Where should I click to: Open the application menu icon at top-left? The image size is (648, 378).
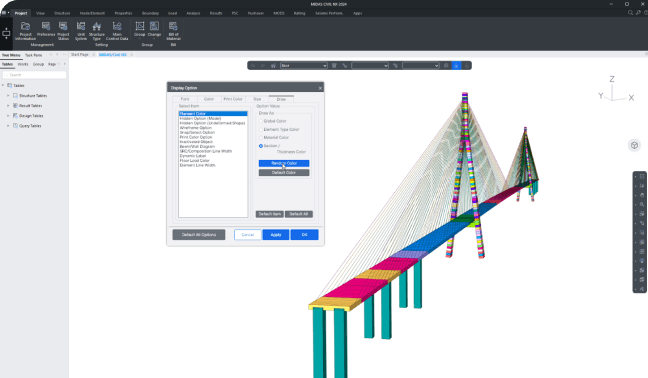click(4, 13)
